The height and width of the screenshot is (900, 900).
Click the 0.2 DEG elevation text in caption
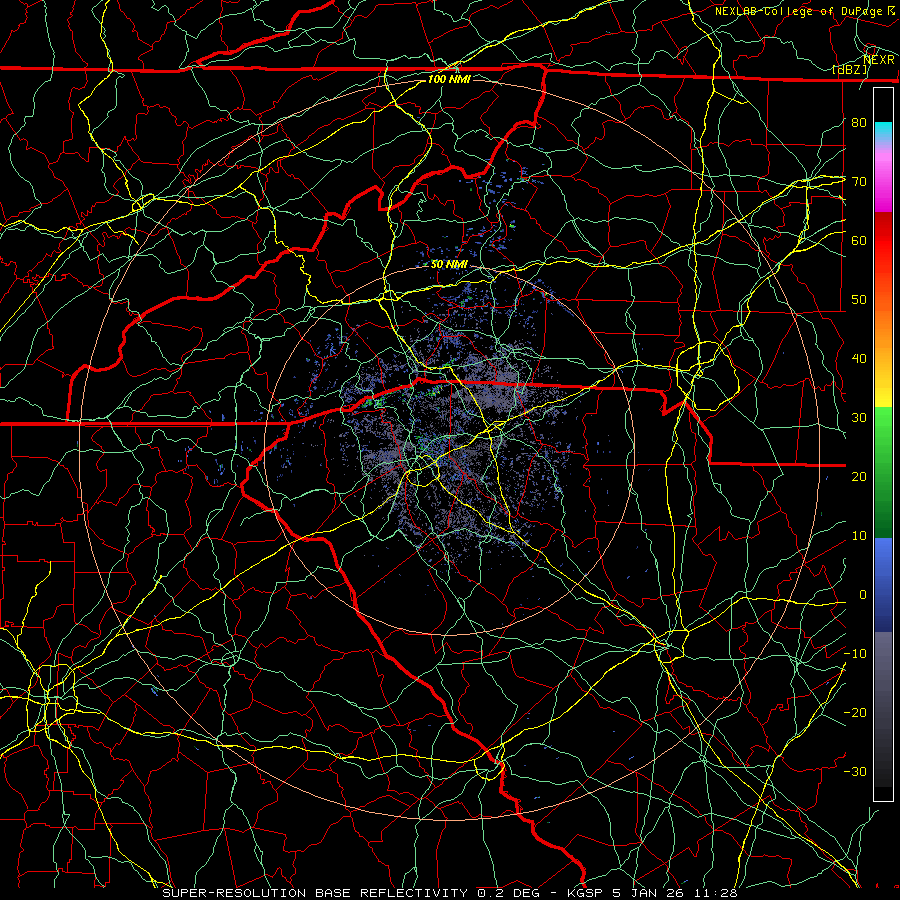click(x=508, y=893)
